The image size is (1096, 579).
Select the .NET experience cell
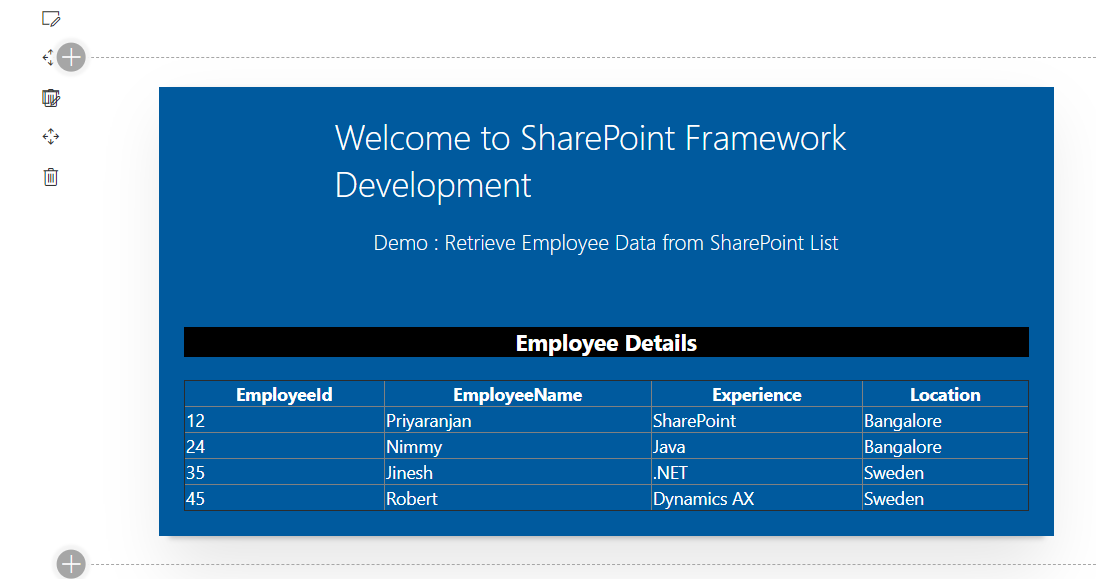click(757, 473)
